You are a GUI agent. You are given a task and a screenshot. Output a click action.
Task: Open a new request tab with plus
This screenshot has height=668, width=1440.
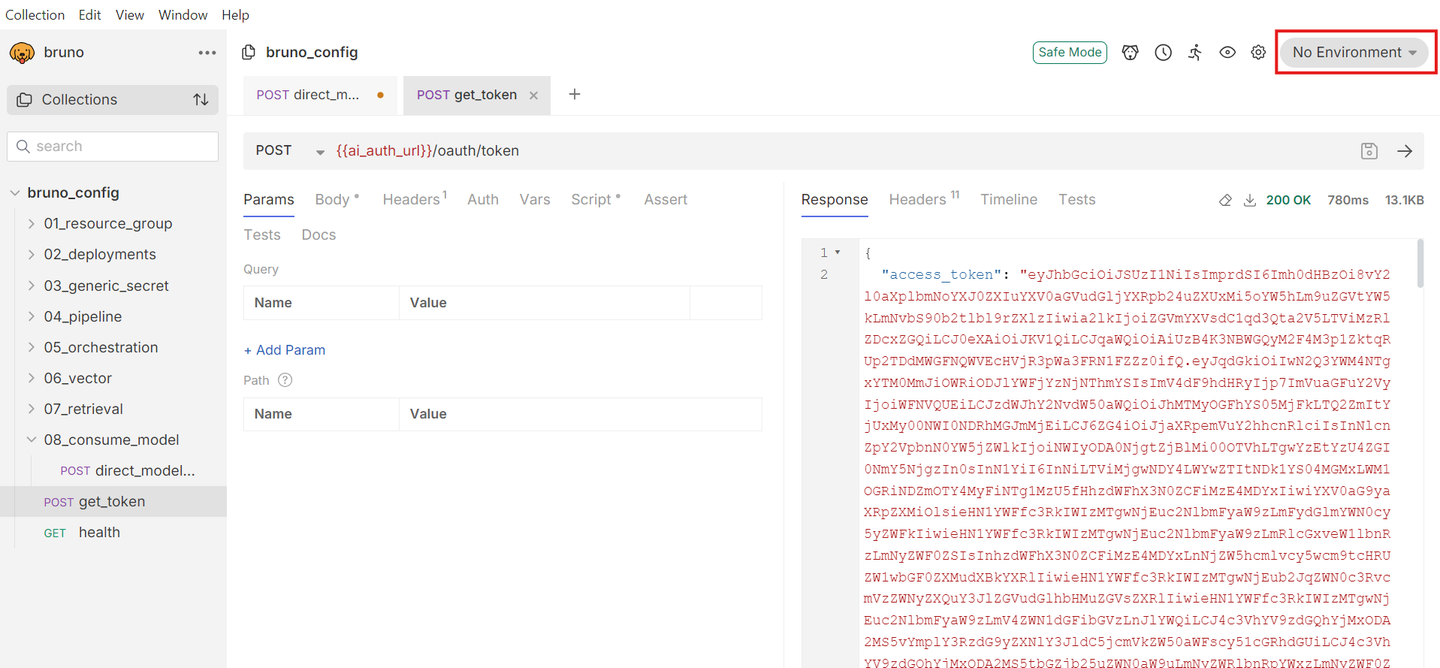coord(574,94)
